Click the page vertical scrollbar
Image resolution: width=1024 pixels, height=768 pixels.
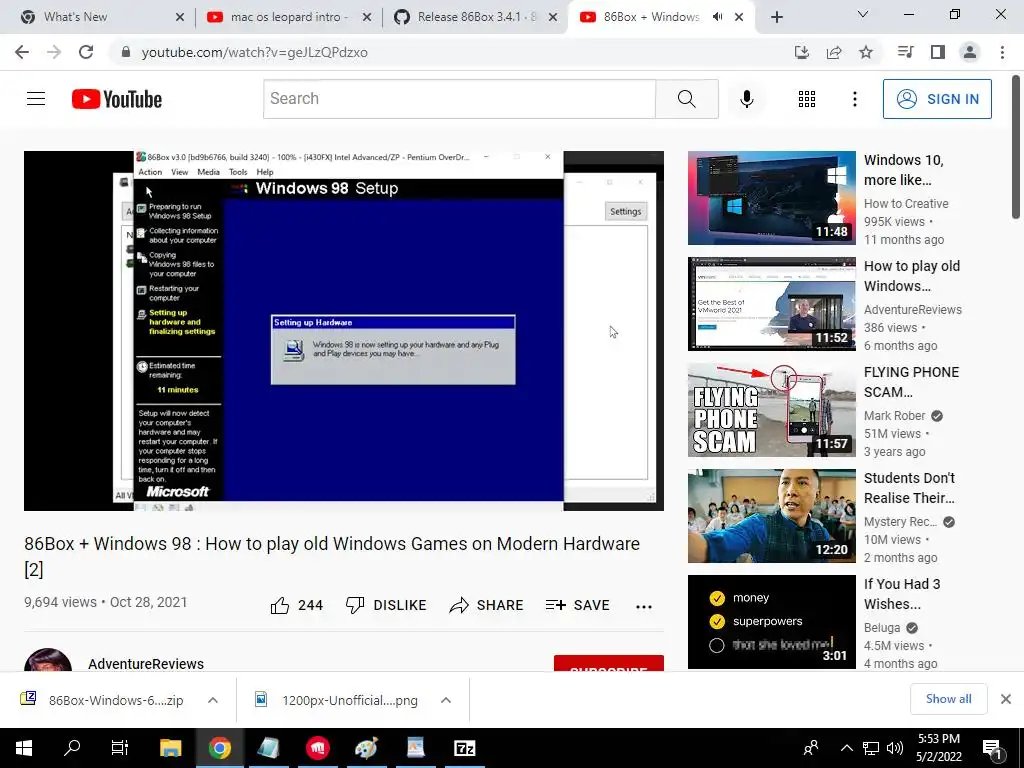tap(1016, 147)
